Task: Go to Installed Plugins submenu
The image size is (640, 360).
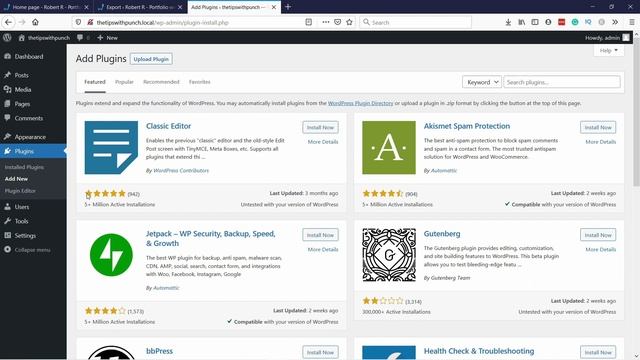Action: [x=24, y=167]
